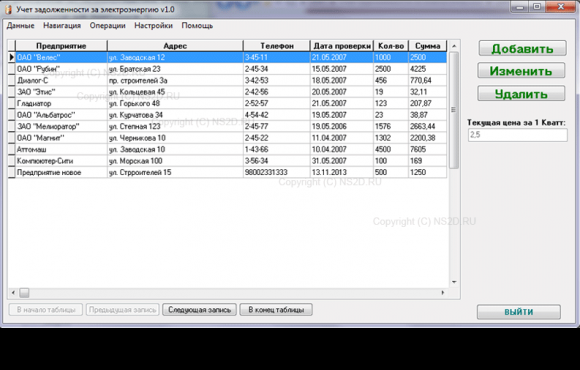Click scroll-up arrow of vertical scrollbar
The height and width of the screenshot is (370, 580).
(x=454, y=46)
